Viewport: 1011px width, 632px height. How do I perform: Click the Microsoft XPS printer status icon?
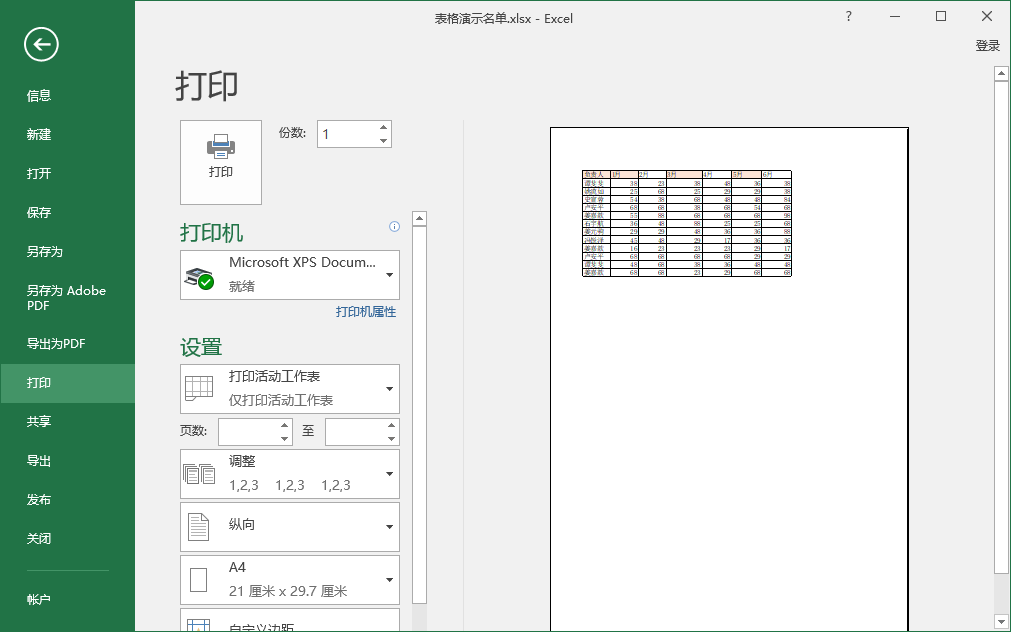199,277
